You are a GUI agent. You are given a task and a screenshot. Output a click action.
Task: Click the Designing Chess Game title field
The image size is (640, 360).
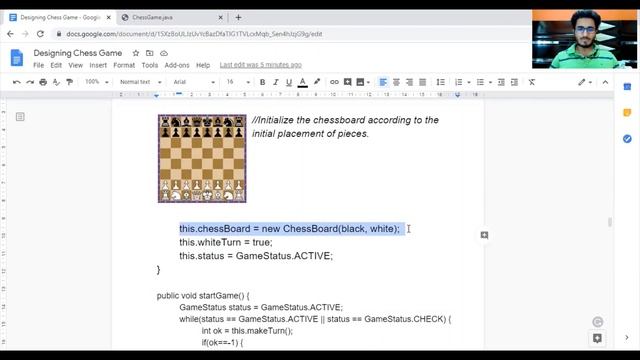click(78, 53)
